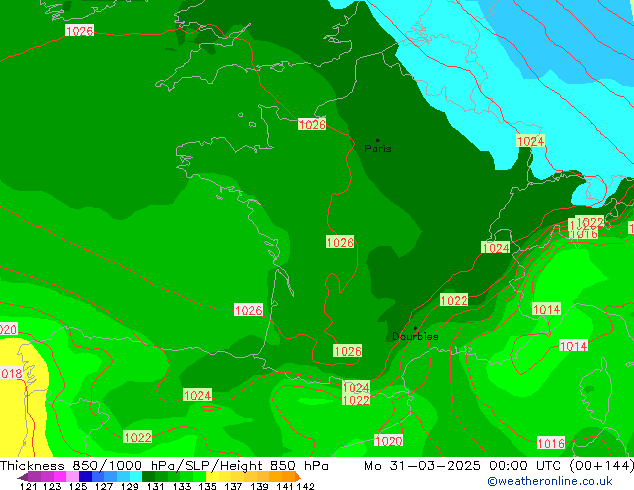
Task: Click the 1022 isobar label over Spain
Action: (x=138, y=437)
